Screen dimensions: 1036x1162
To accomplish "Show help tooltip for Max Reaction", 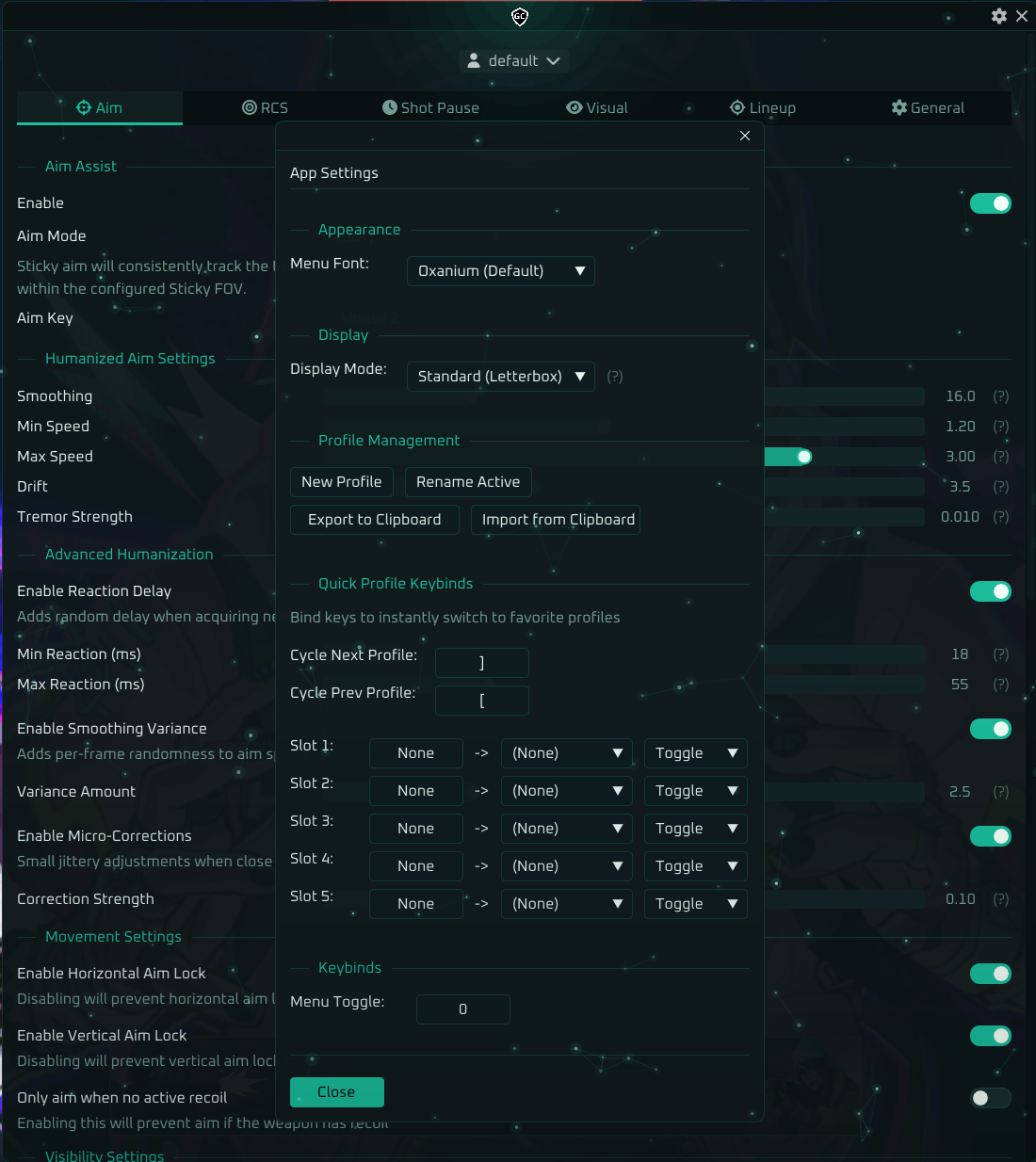I will (1001, 685).
